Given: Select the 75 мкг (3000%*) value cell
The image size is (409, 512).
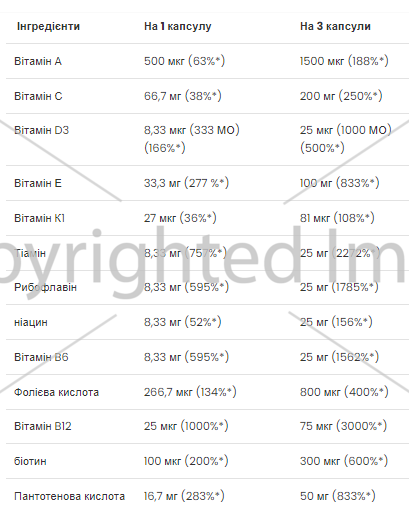Looking at the screenshot, I should click(343, 426).
